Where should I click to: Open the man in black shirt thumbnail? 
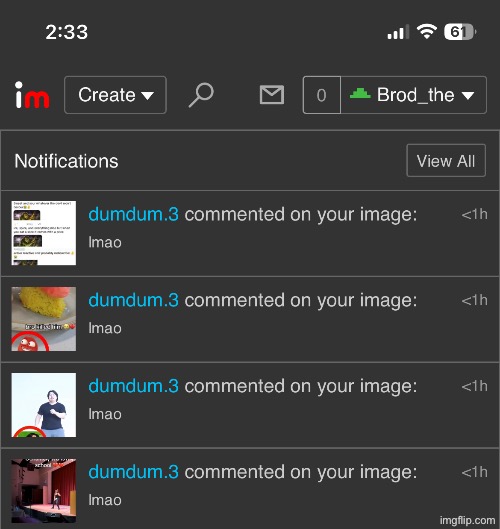[44, 405]
